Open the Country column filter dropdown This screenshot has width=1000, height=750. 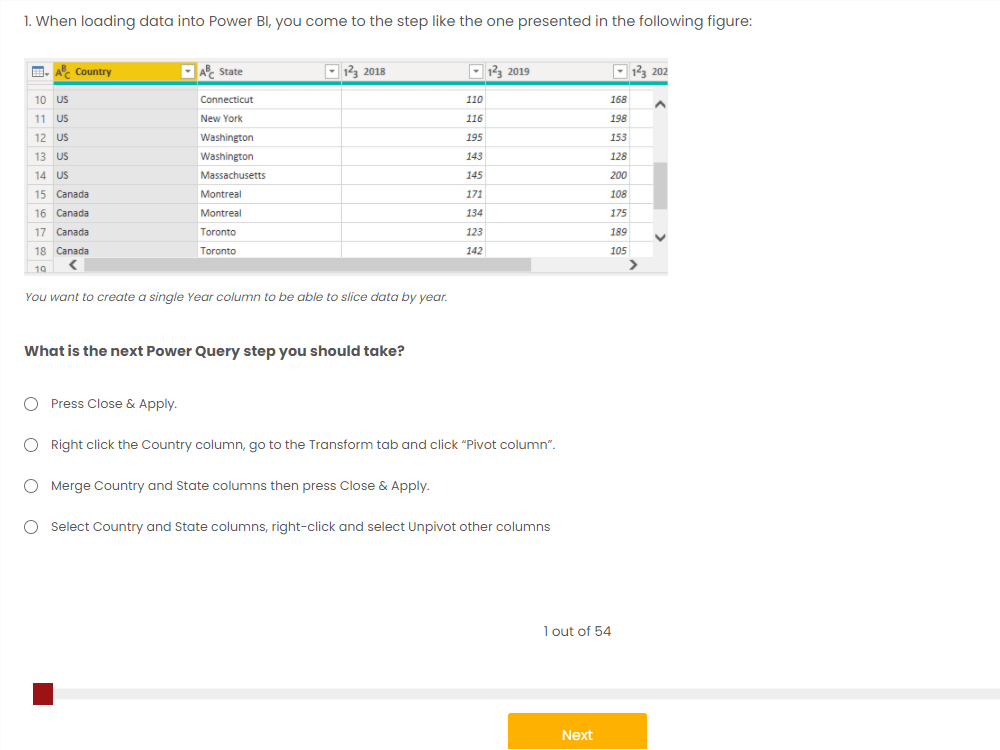point(186,71)
